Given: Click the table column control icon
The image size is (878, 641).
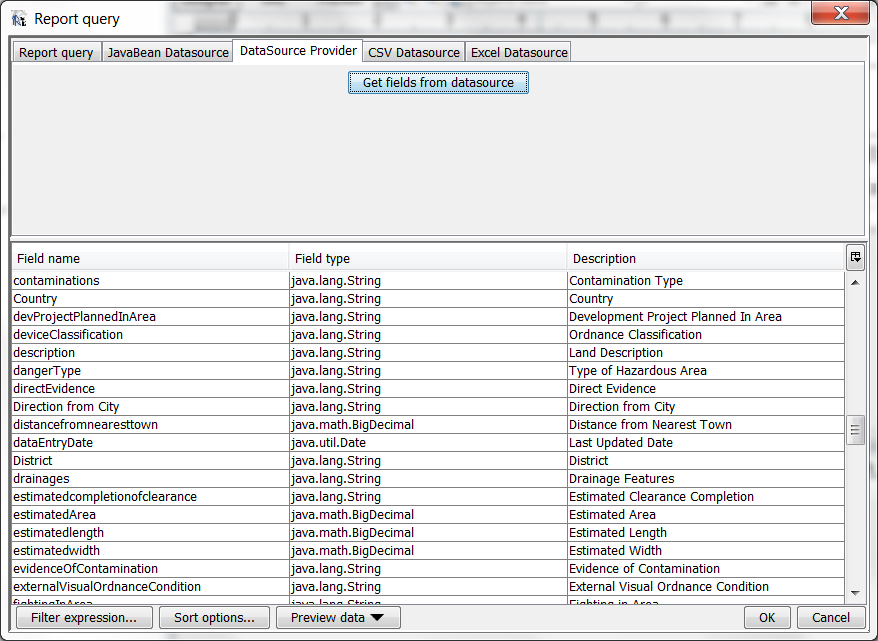Looking at the screenshot, I should click(855, 257).
